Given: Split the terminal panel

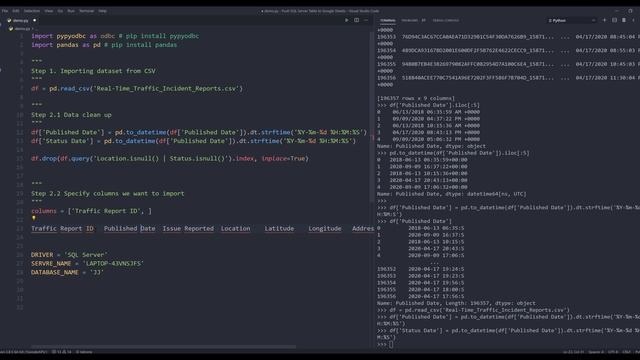Looking at the screenshot, I should click(x=614, y=20).
